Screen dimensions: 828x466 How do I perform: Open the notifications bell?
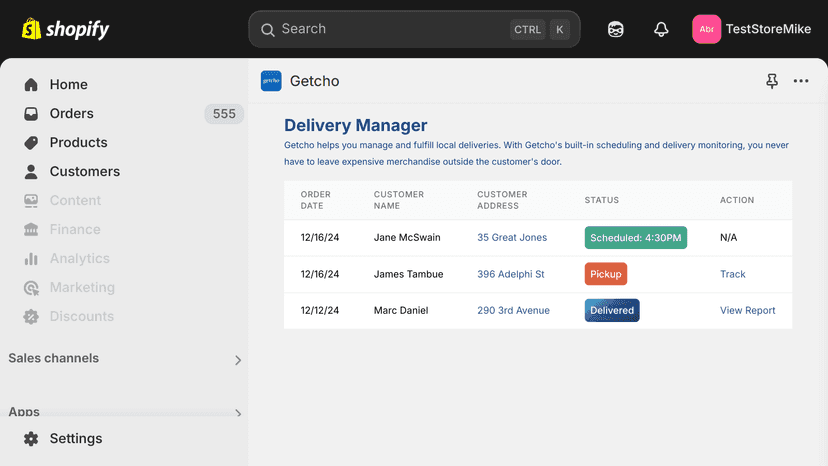click(x=661, y=29)
